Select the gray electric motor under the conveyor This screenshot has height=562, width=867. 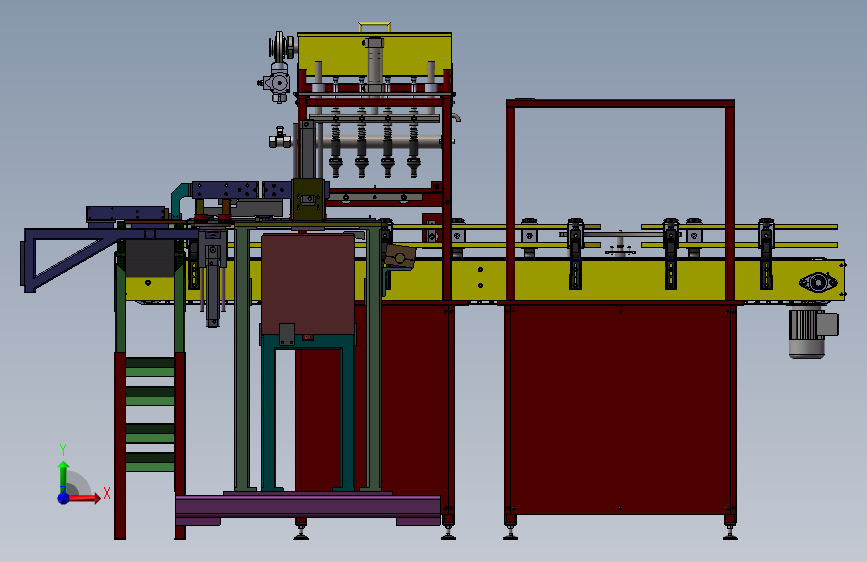tap(812, 333)
